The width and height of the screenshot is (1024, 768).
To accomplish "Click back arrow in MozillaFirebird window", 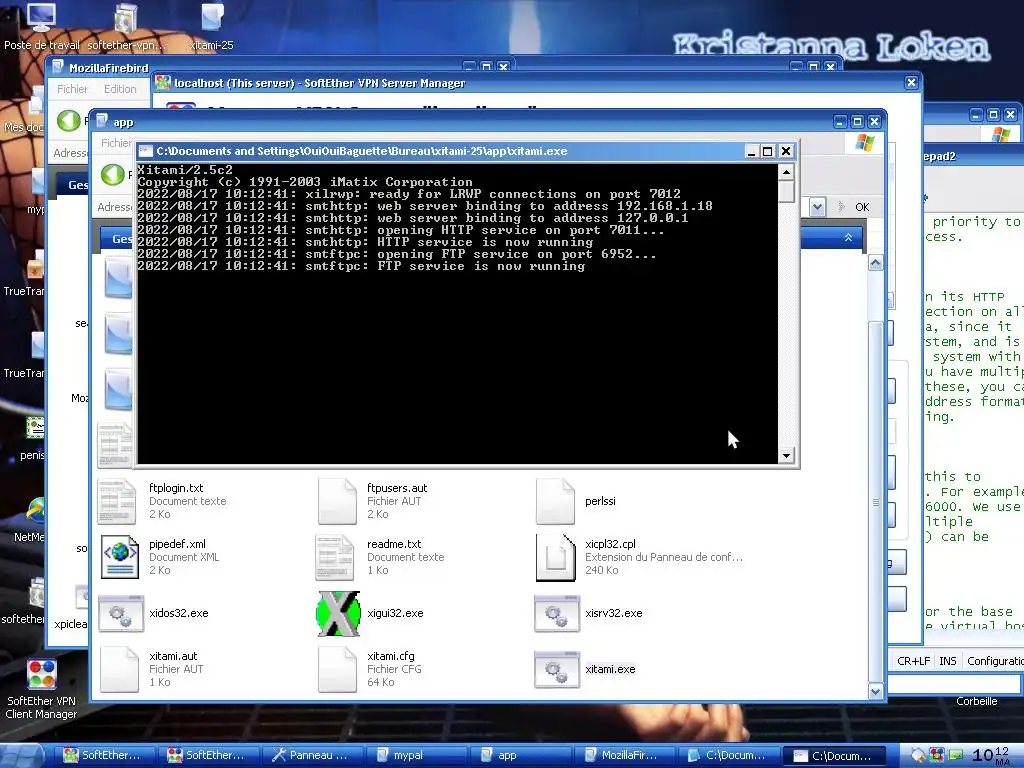I will (68, 120).
